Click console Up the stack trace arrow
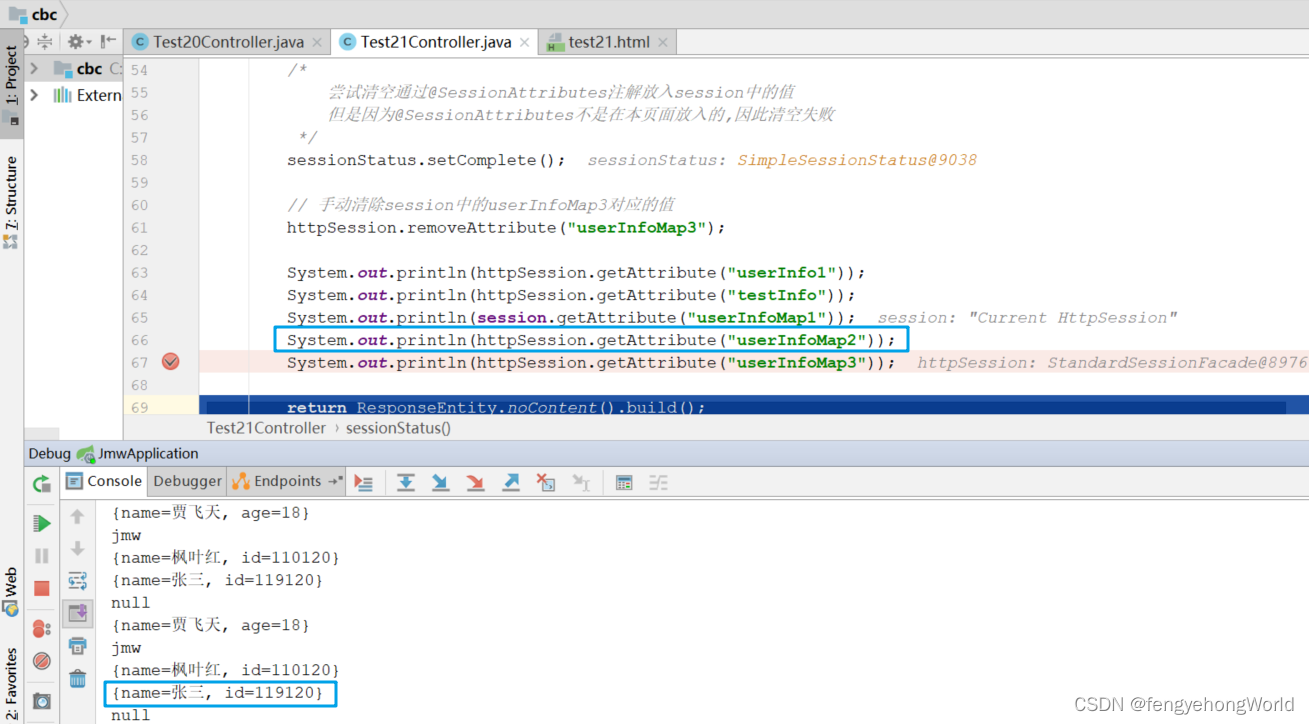The image size is (1309, 724). pyautogui.click(x=78, y=517)
